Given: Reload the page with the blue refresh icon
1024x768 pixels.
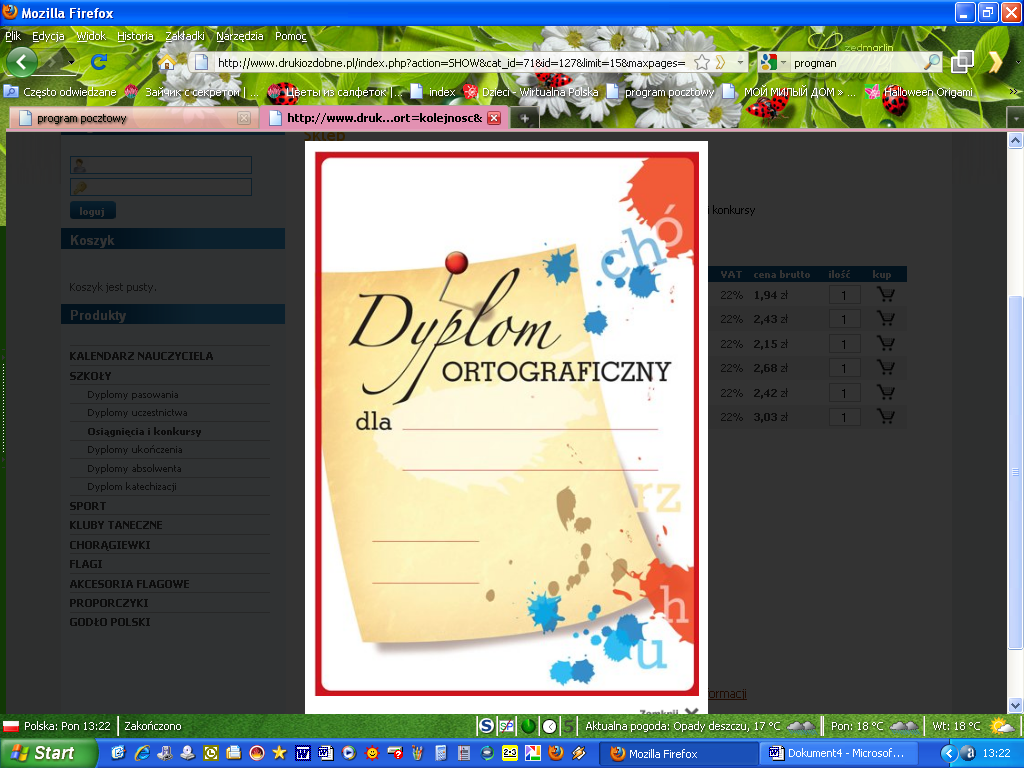Looking at the screenshot, I should (99, 62).
